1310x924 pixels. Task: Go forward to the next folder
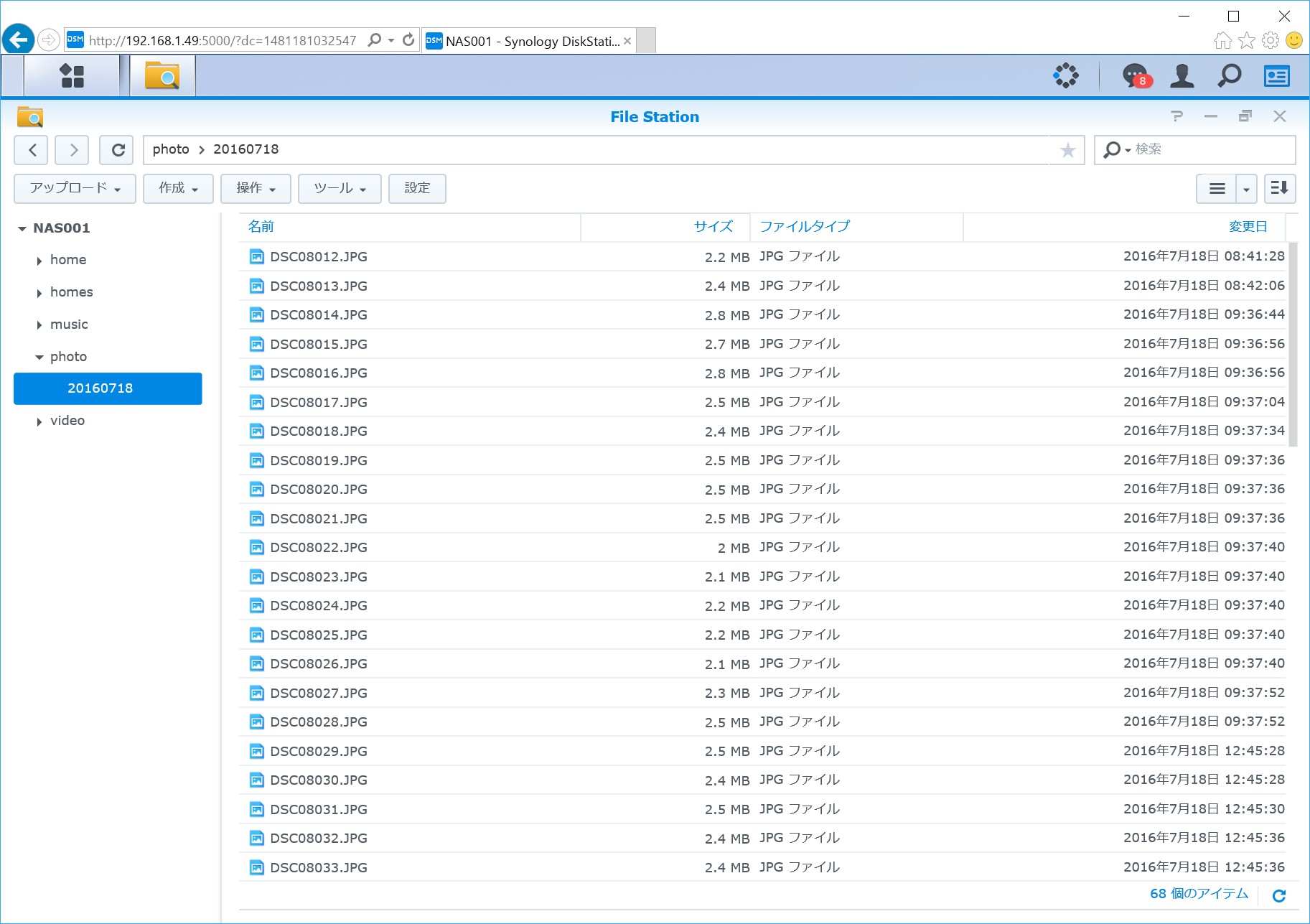pos(72,150)
